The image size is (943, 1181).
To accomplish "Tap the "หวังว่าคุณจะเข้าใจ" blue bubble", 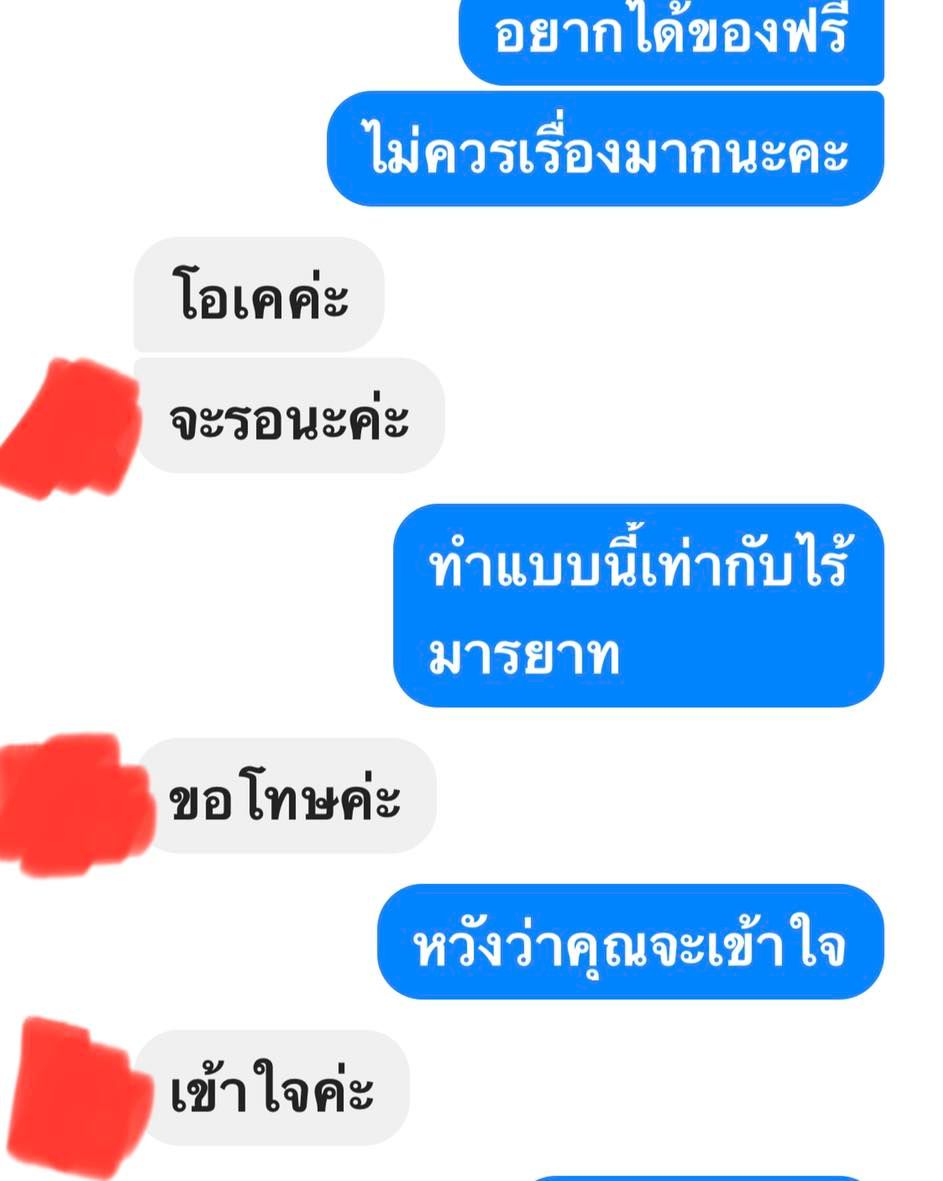I will click(x=630, y=941).
